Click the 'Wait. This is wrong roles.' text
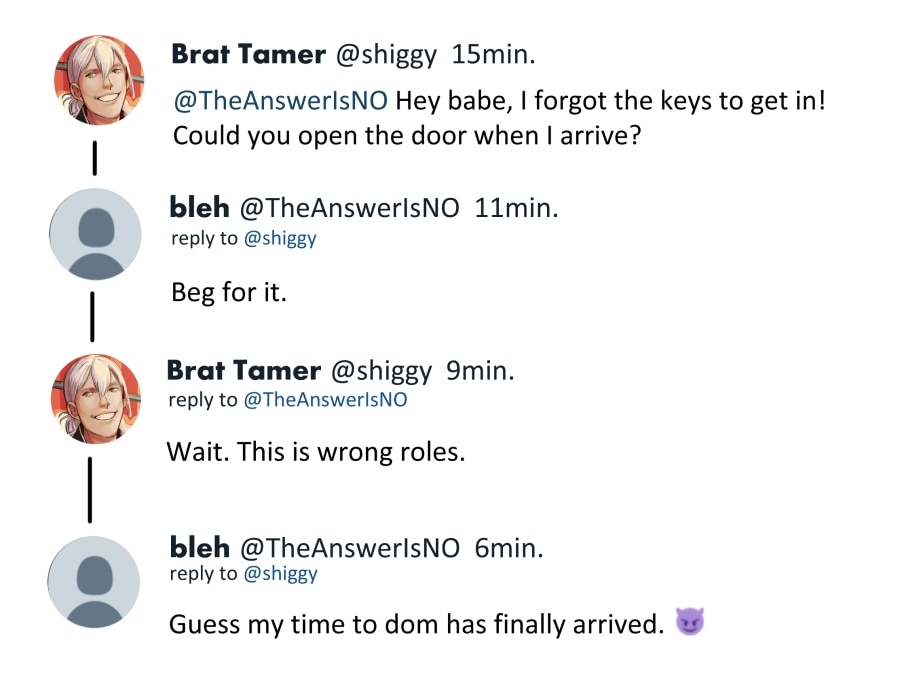Screen dimensions: 900x698 pos(316,452)
